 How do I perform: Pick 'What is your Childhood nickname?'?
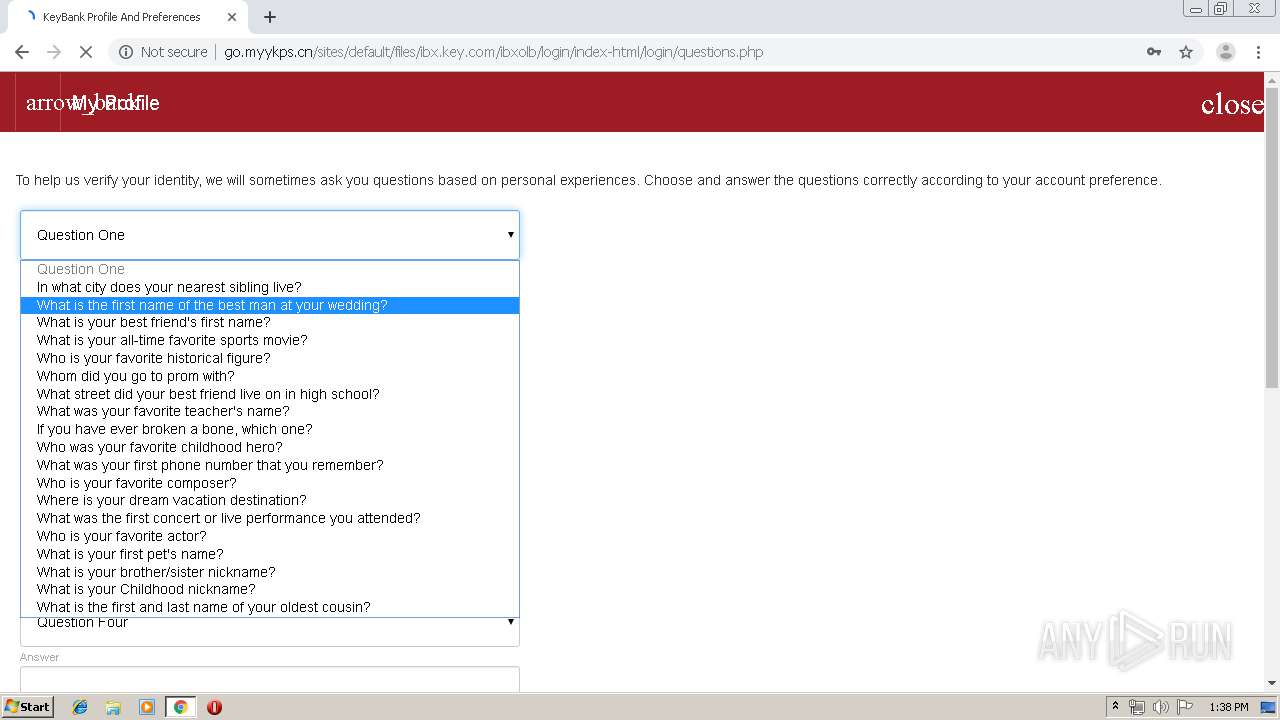click(270, 589)
